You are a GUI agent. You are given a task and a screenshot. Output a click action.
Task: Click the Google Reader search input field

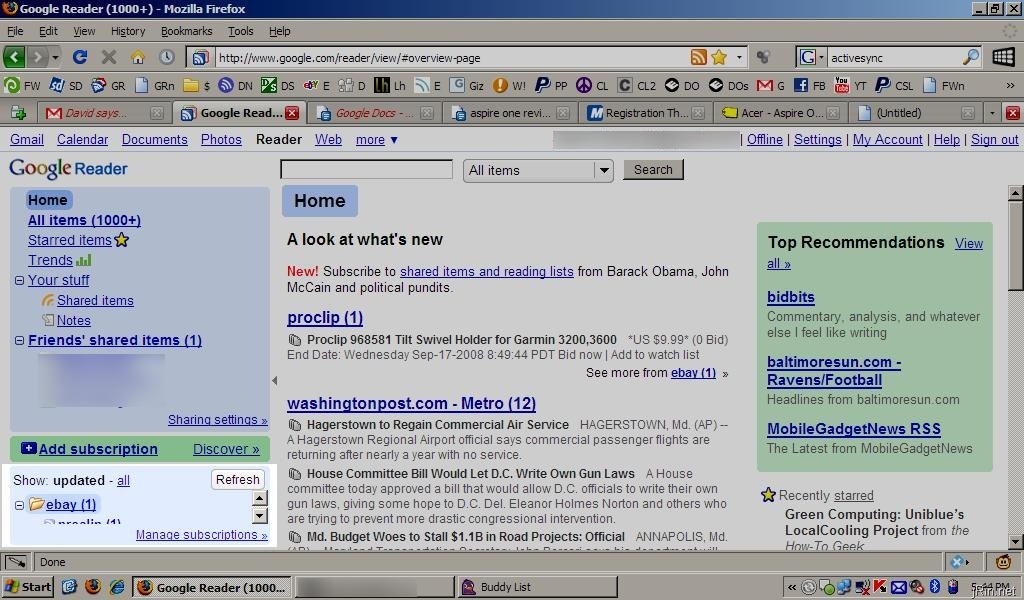click(x=366, y=170)
